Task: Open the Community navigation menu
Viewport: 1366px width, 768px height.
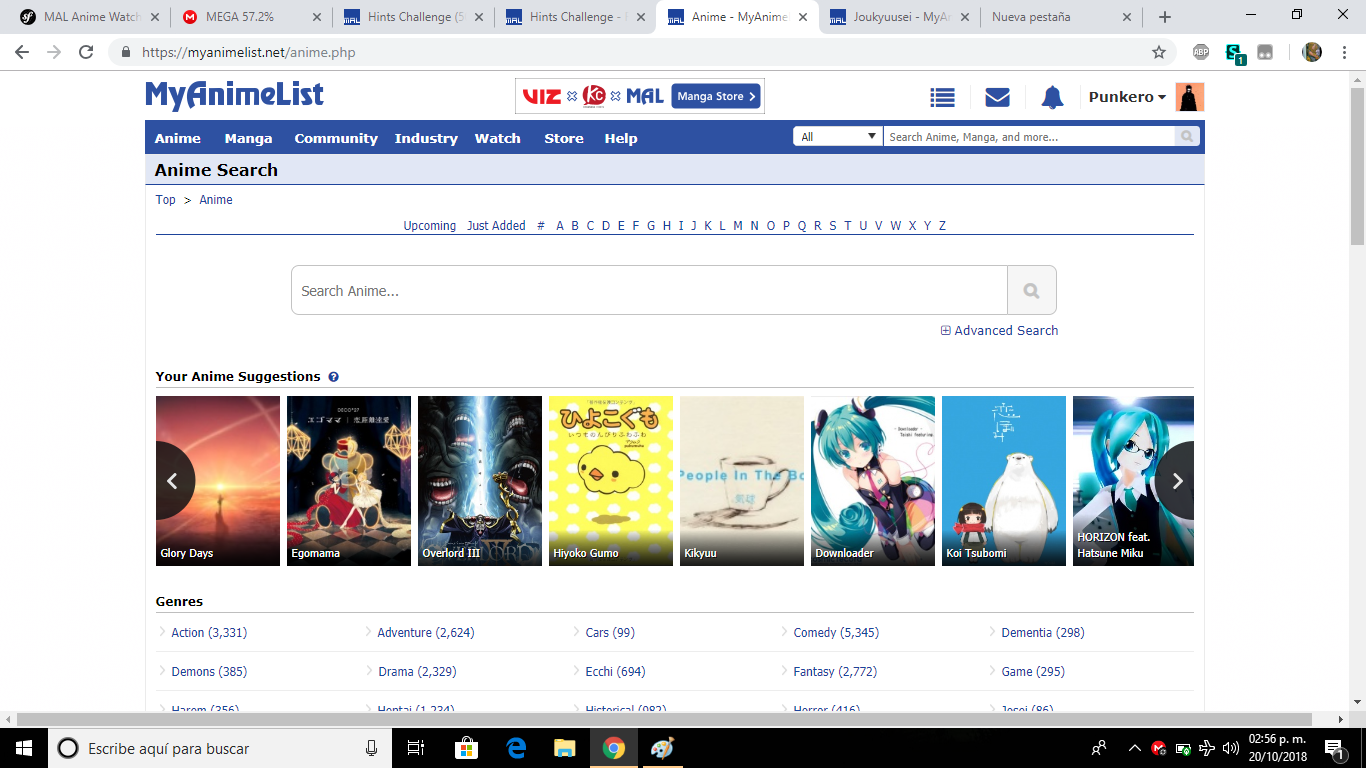Action: click(336, 138)
